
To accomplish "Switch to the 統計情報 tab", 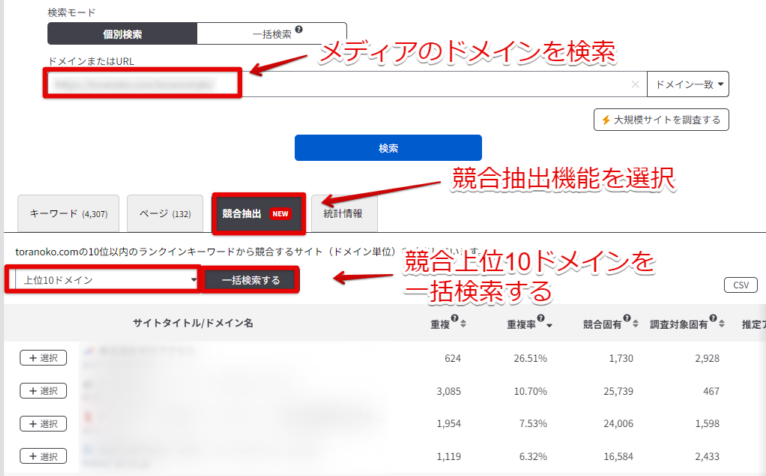I will pos(343,213).
